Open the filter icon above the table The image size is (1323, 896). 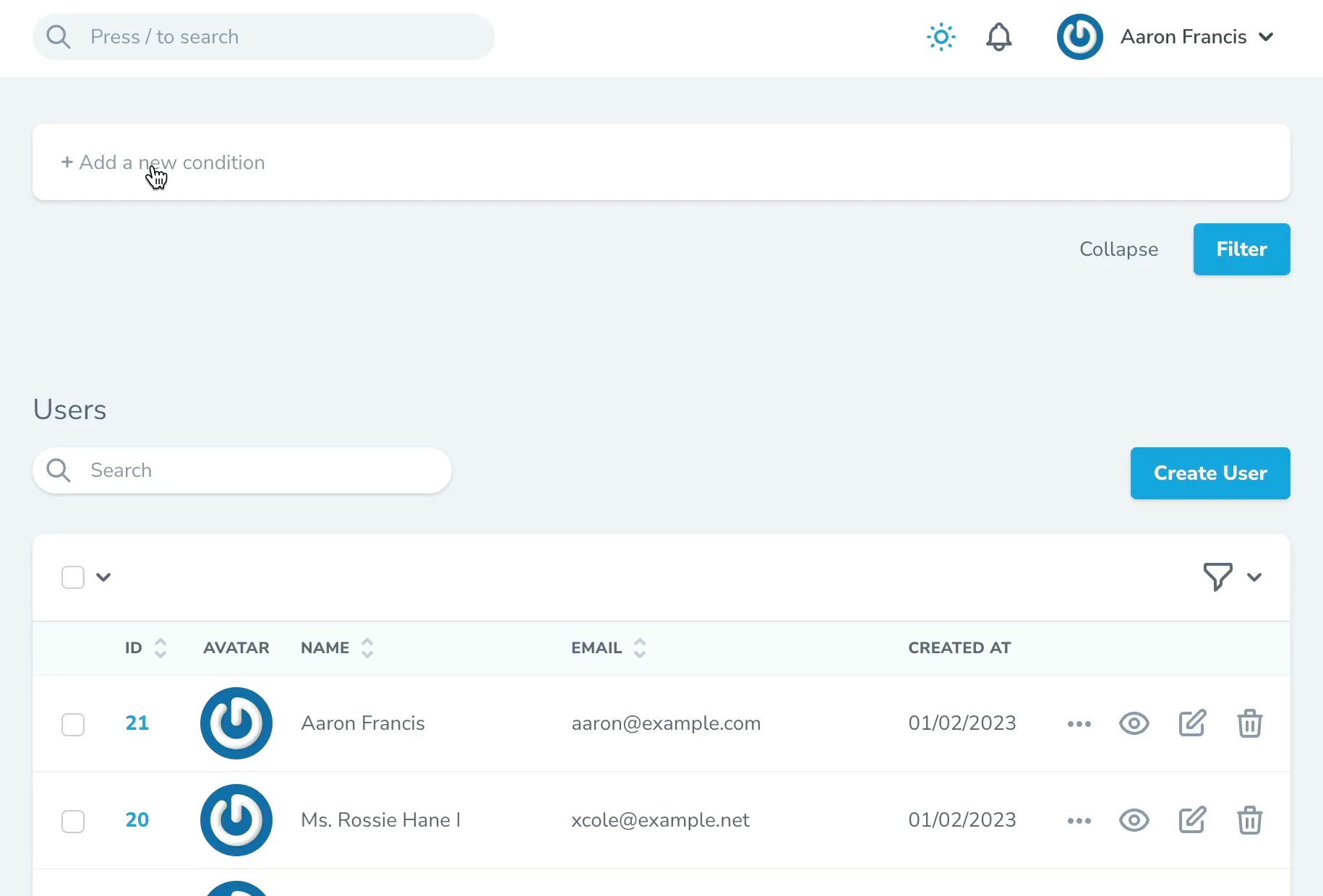pyautogui.click(x=1217, y=577)
